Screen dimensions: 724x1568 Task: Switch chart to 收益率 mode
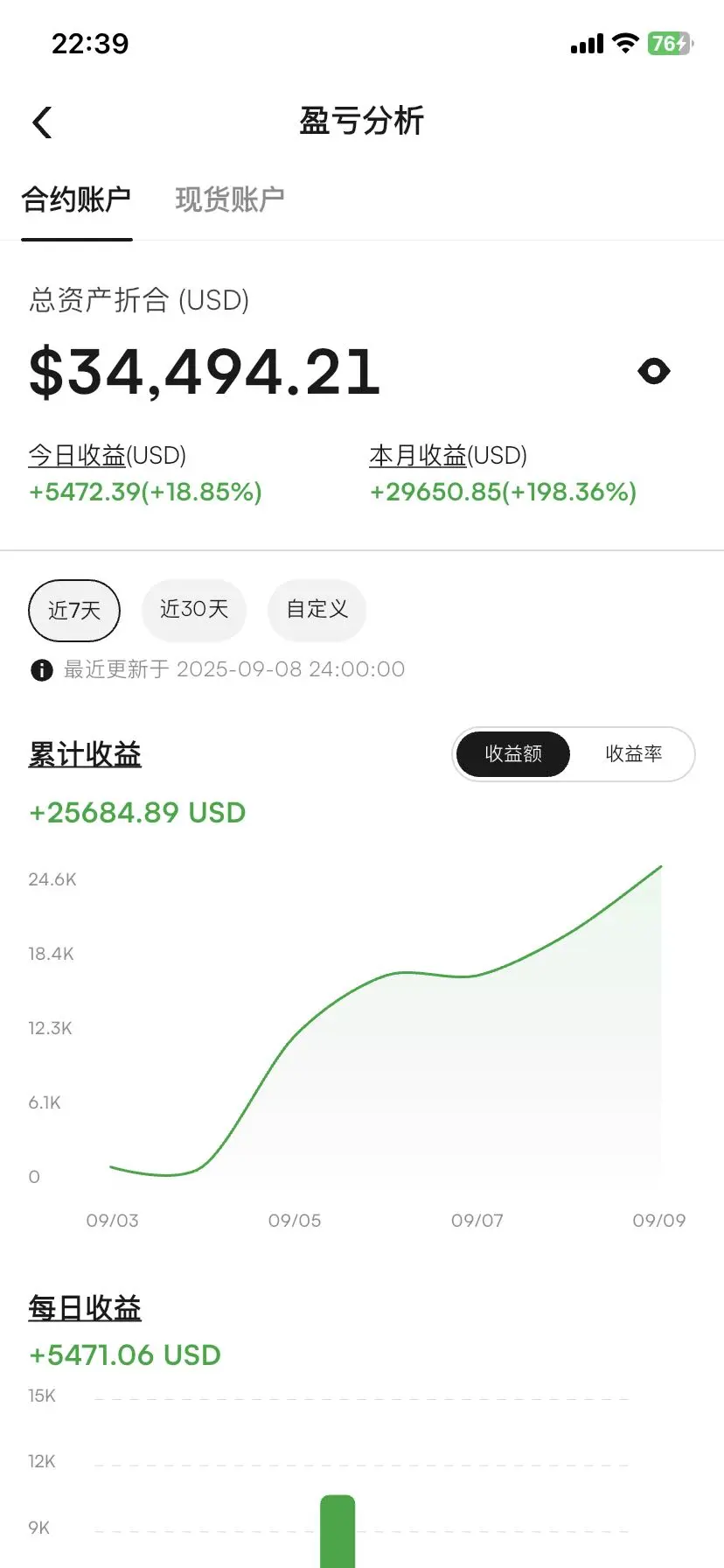(633, 753)
